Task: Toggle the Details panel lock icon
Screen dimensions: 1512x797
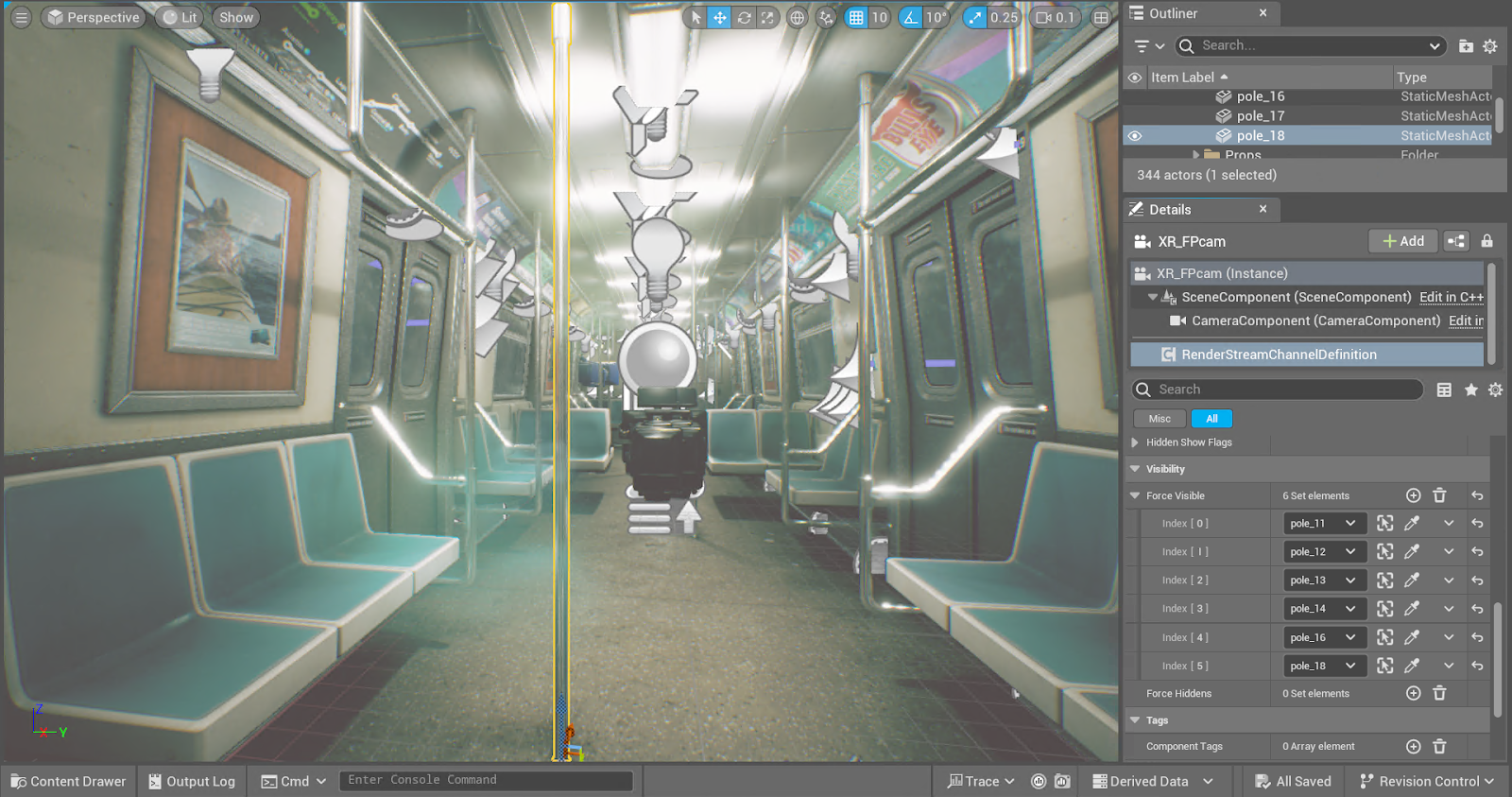Action: point(1487,241)
